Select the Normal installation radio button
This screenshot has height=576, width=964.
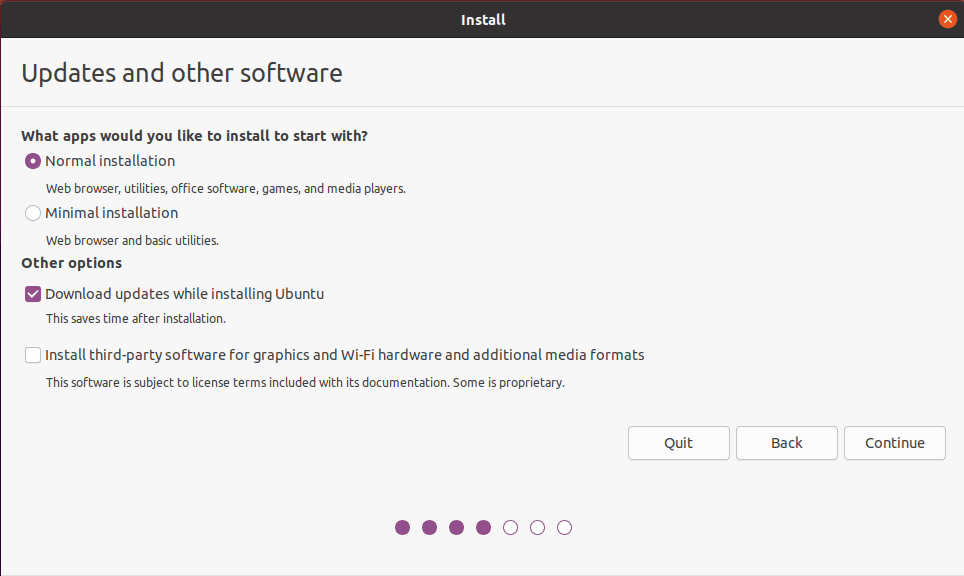(x=32, y=160)
